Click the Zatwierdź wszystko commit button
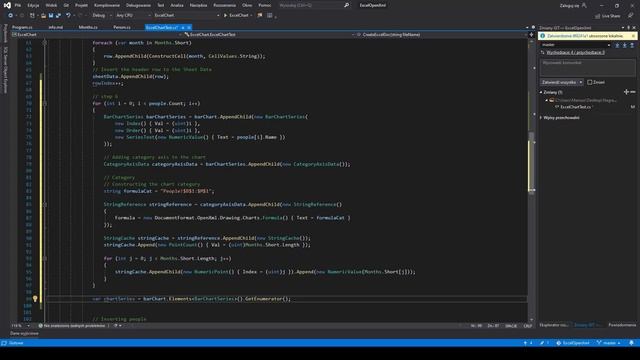Image resolution: width=640 pixels, height=360 pixels. pos(559,82)
